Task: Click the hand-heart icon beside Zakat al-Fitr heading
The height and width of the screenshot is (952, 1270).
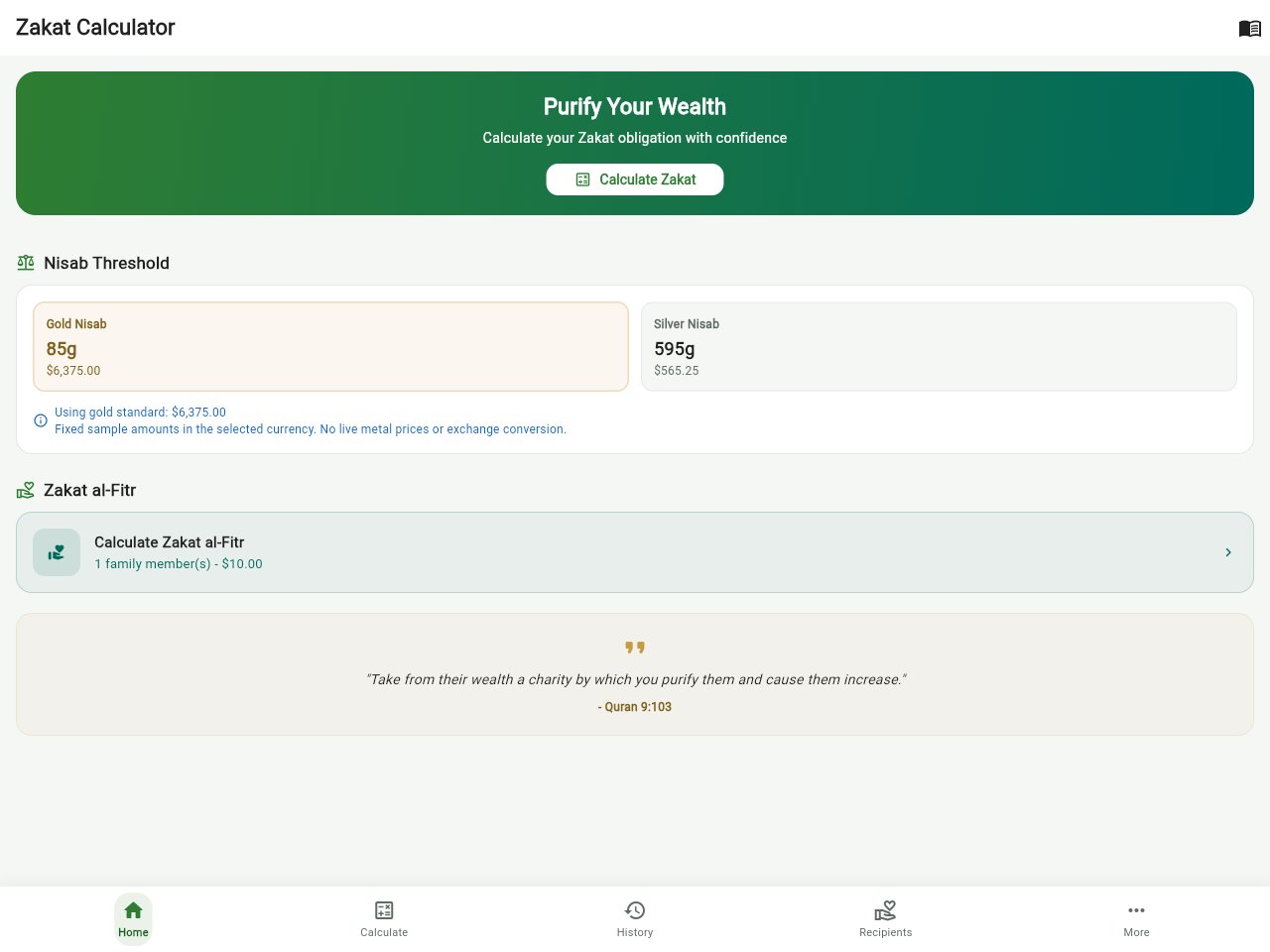Action: pyautogui.click(x=26, y=490)
